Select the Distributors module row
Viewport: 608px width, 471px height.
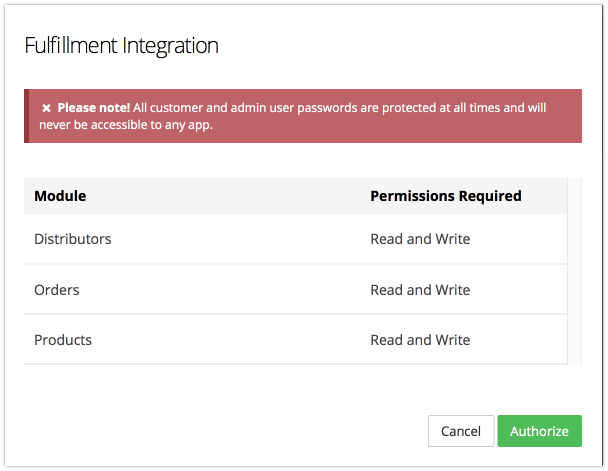tap(295, 239)
